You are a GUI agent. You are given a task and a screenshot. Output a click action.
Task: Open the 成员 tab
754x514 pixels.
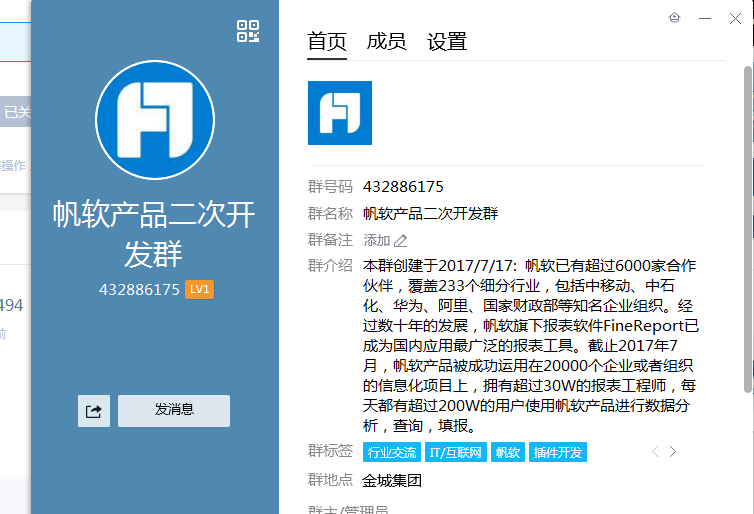(387, 42)
